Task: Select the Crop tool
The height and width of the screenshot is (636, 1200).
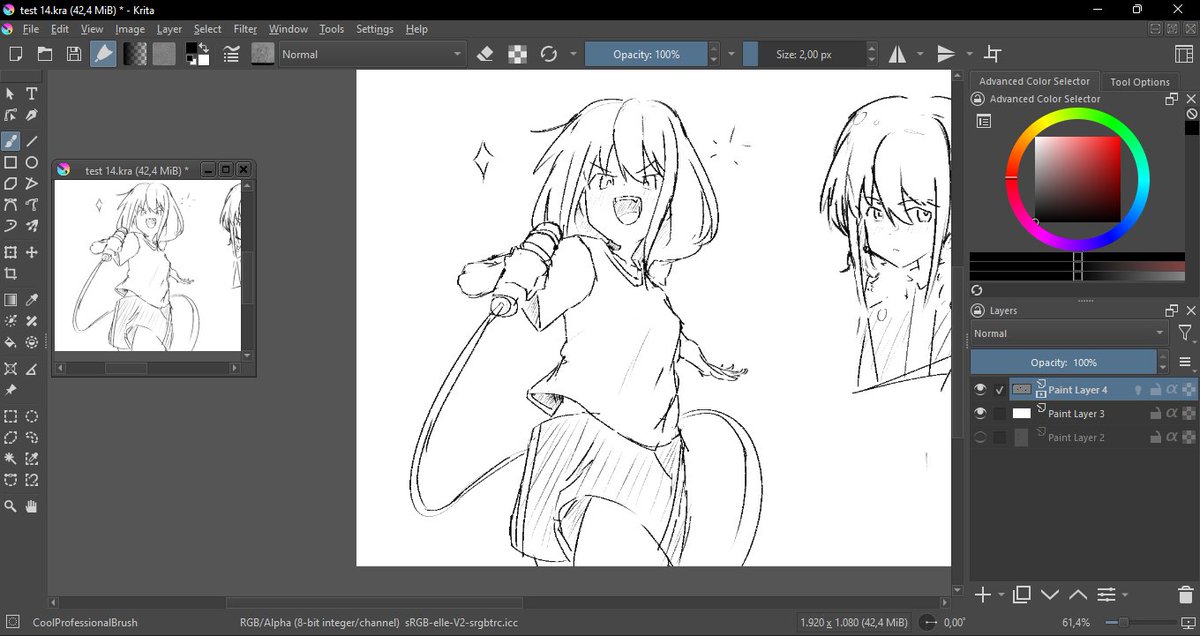Action: click(x=10, y=273)
